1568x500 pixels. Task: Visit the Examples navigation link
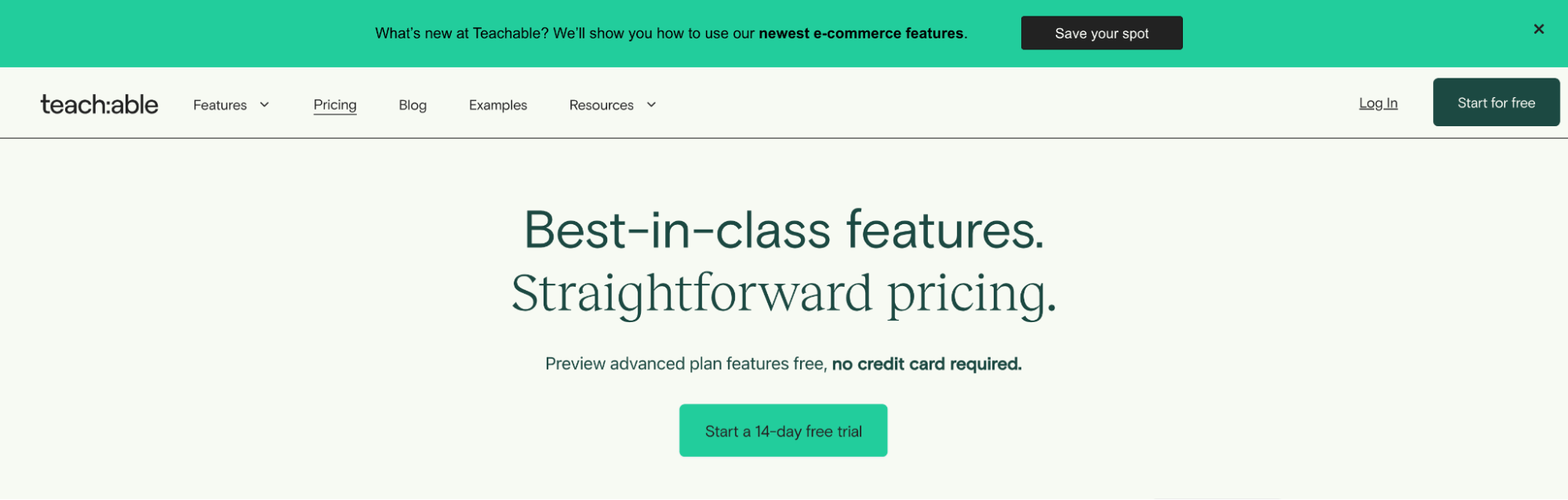coord(498,105)
